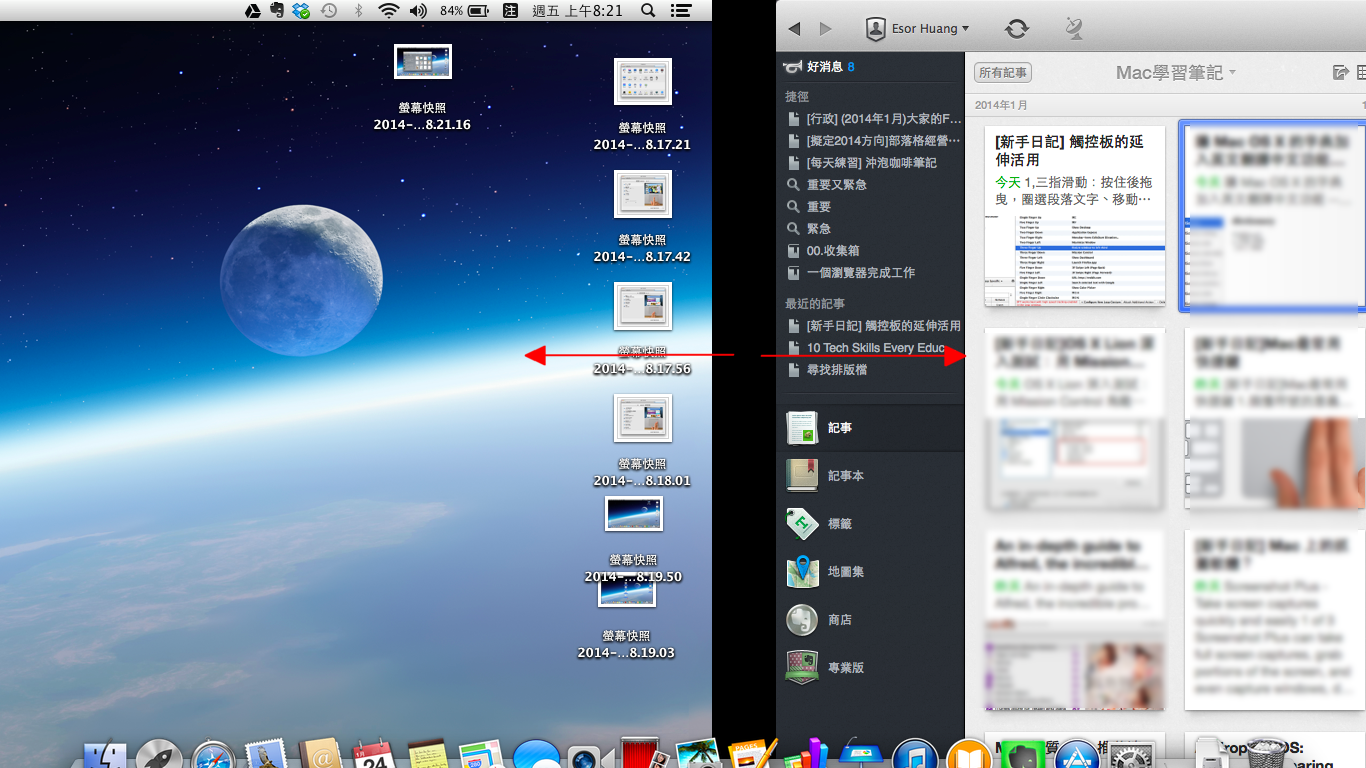Open shortcut [行政] (2014年1月)大家的F…
This screenshot has width=1366, height=768.
874,119
